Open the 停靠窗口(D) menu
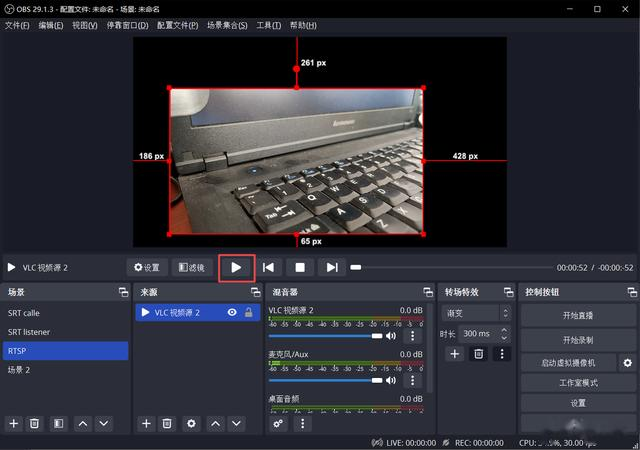Viewport: 640px width, 450px height. tap(127, 25)
